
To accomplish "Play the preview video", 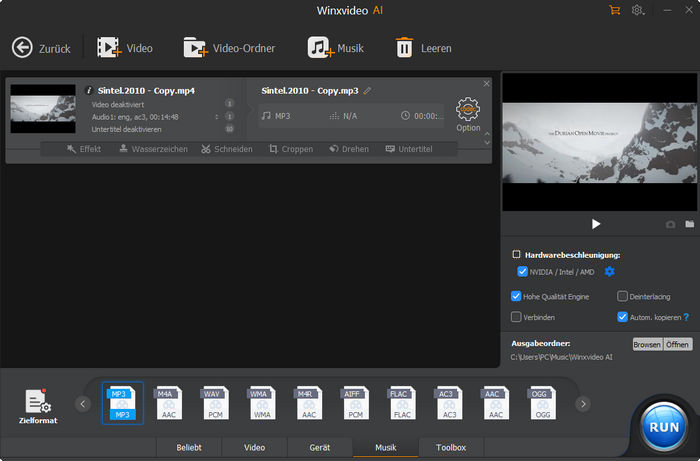I will point(596,224).
